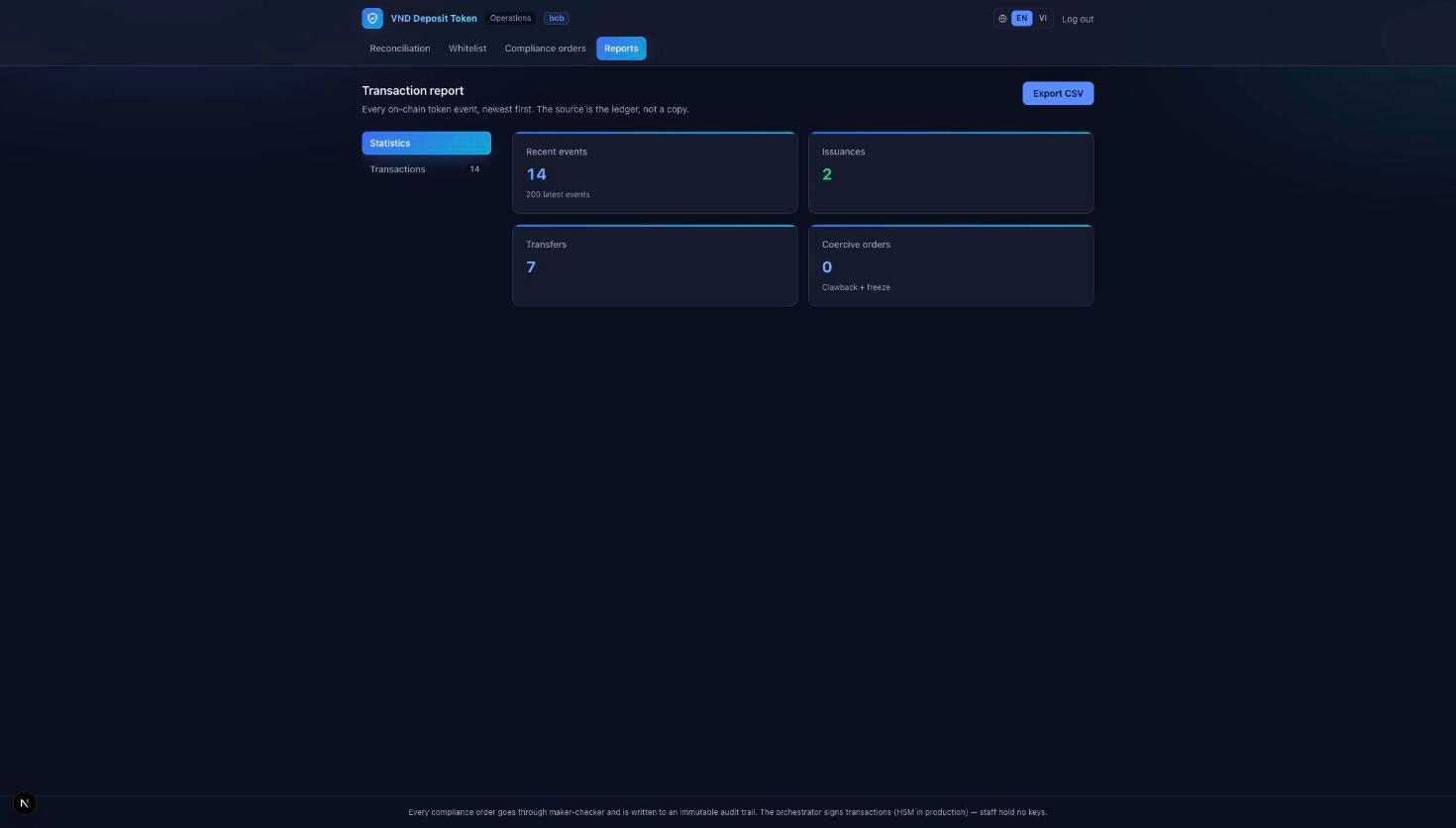Click the report subtitle about the ledger
The width and height of the screenshot is (1456, 828).
point(525,109)
